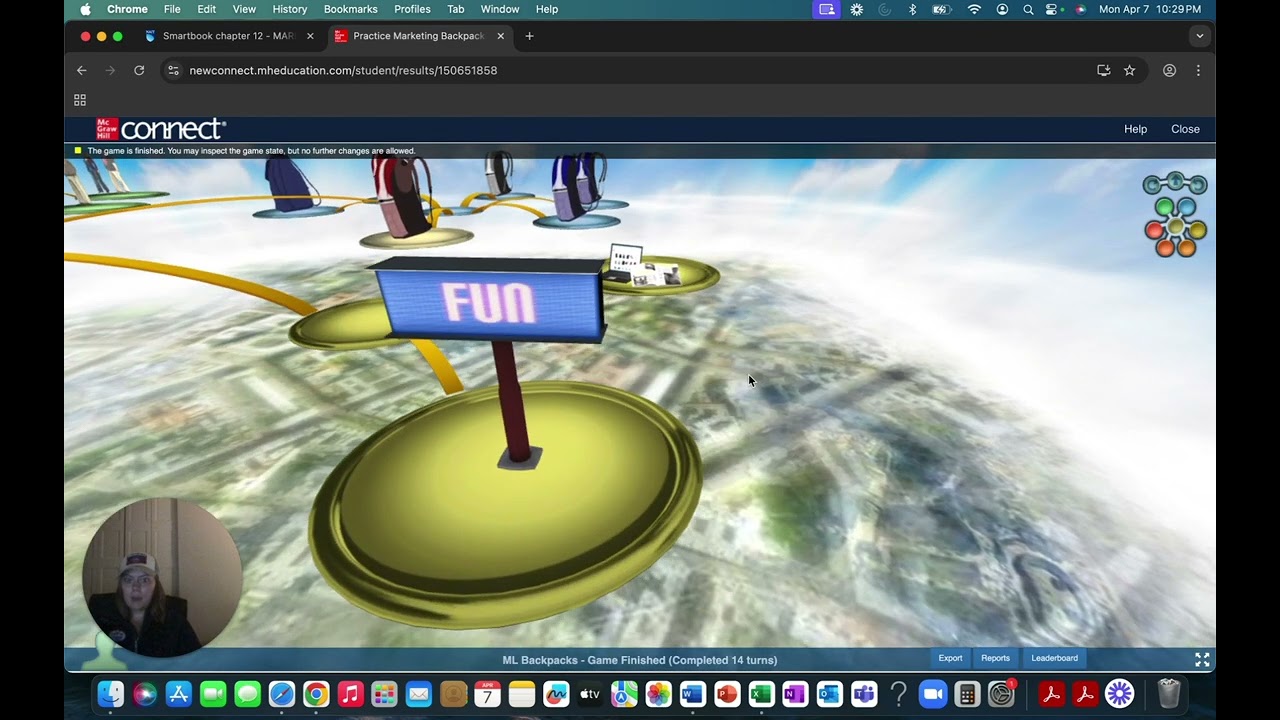
Task: Reload the current page
Action: coord(139,70)
